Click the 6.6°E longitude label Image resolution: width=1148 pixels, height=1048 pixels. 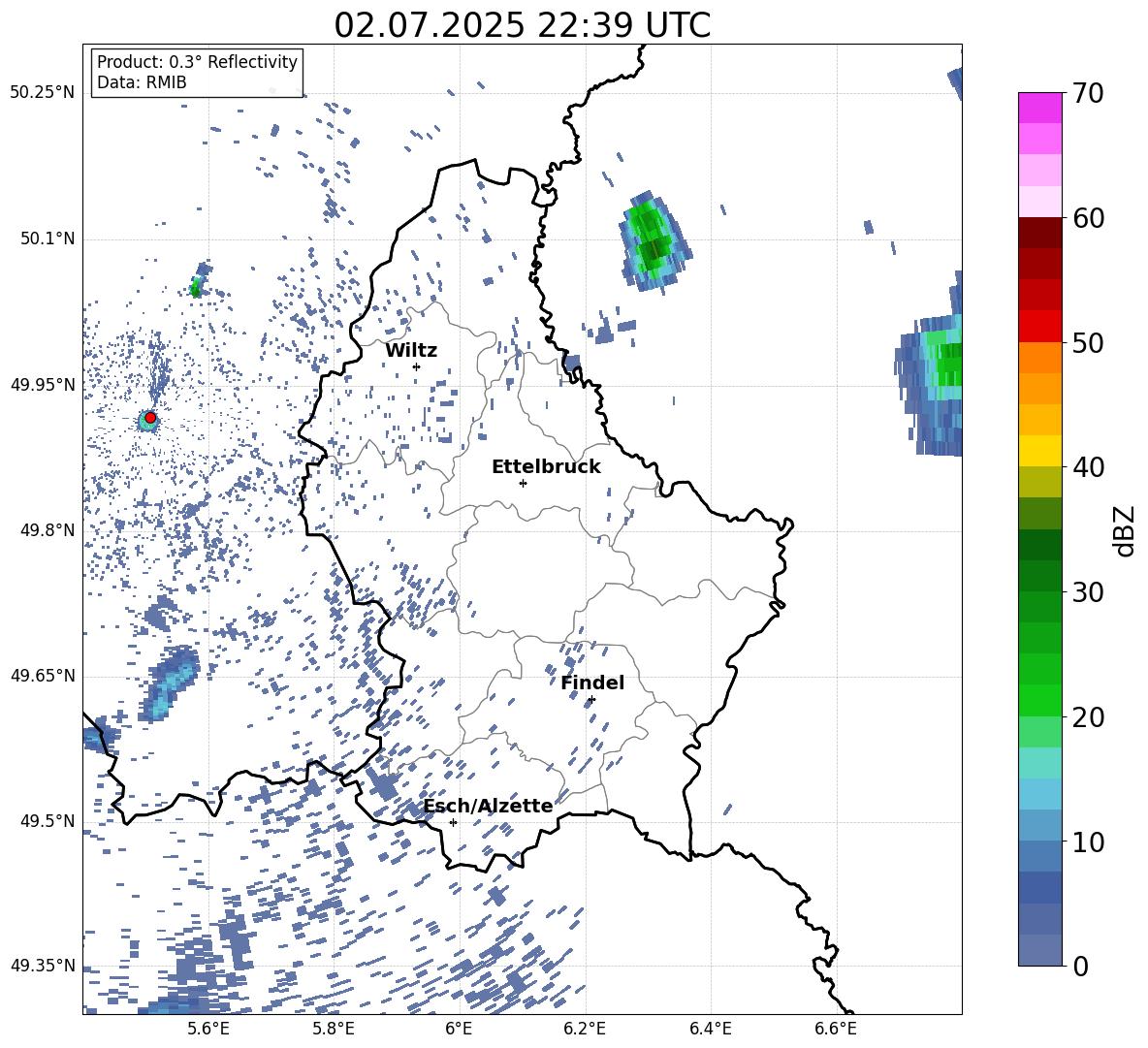(836, 1029)
